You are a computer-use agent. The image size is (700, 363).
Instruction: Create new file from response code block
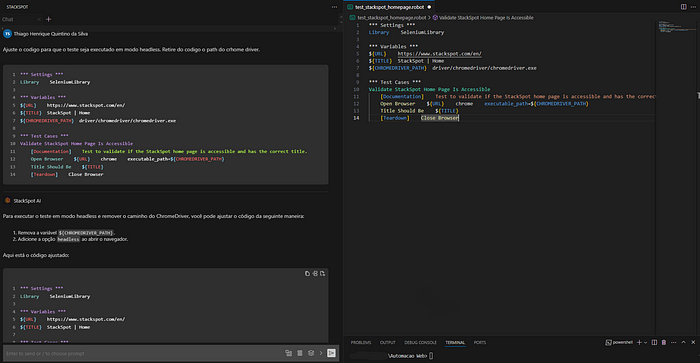(322, 273)
